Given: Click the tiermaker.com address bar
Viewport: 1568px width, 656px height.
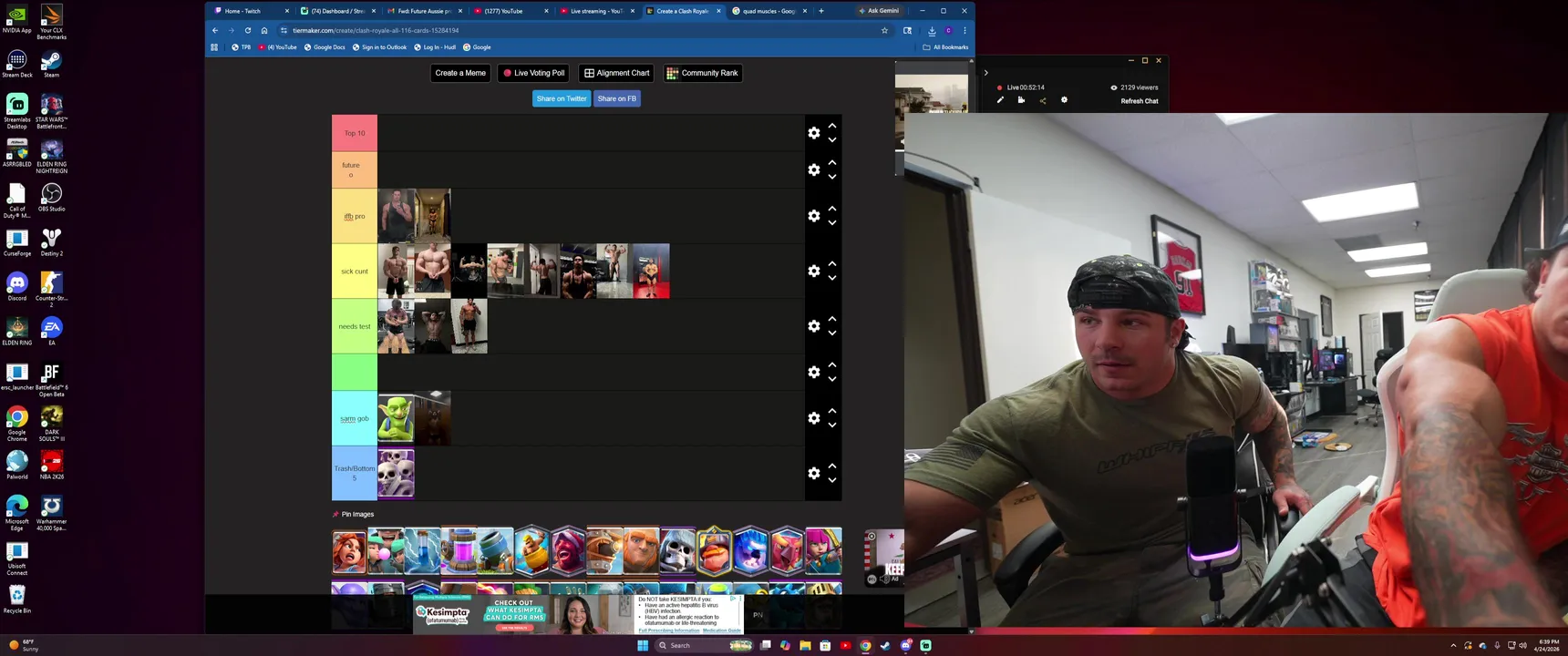Looking at the screenshot, I should click(583, 30).
